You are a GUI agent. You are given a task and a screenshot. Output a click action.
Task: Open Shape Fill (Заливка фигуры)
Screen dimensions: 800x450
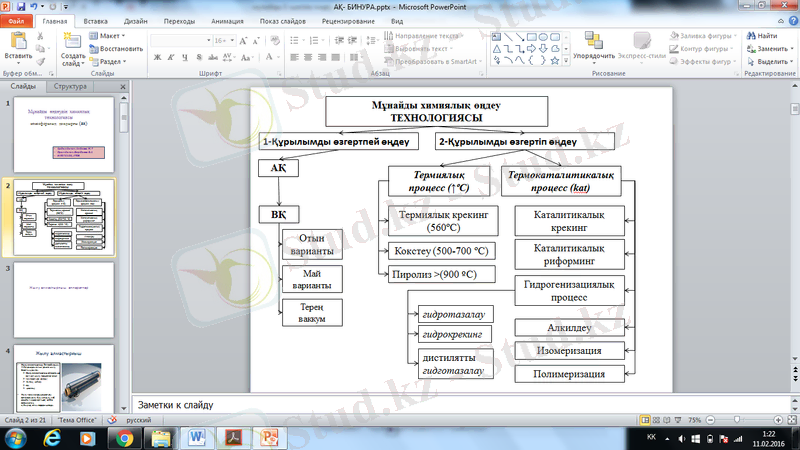pos(700,35)
